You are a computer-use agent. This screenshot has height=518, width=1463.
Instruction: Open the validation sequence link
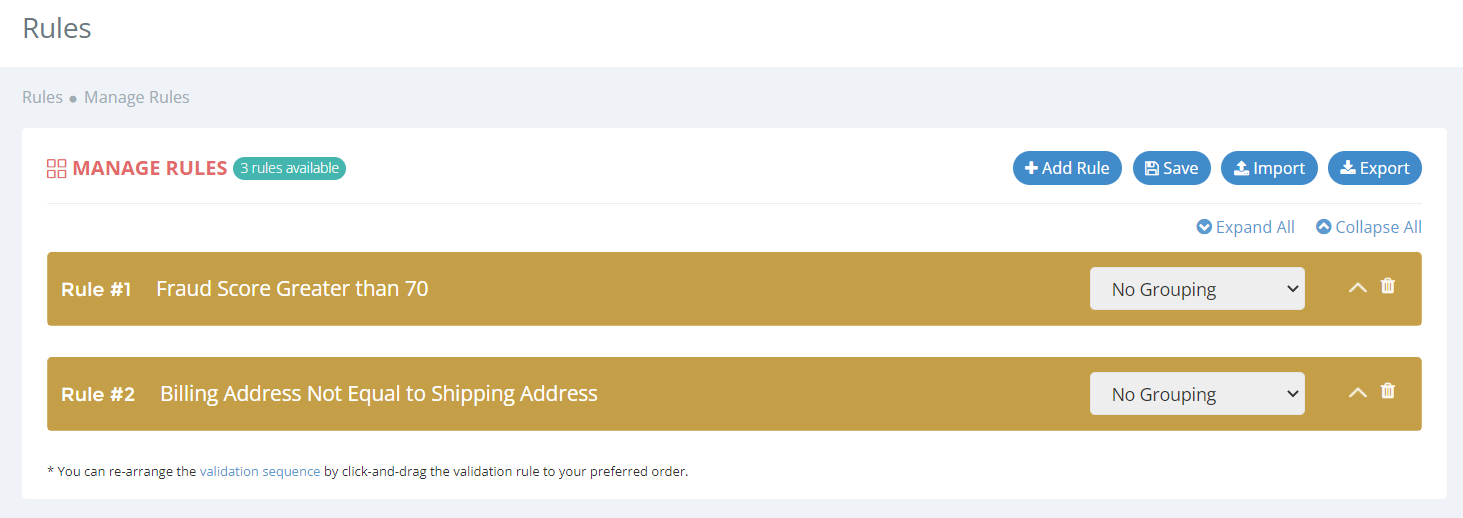click(x=260, y=471)
